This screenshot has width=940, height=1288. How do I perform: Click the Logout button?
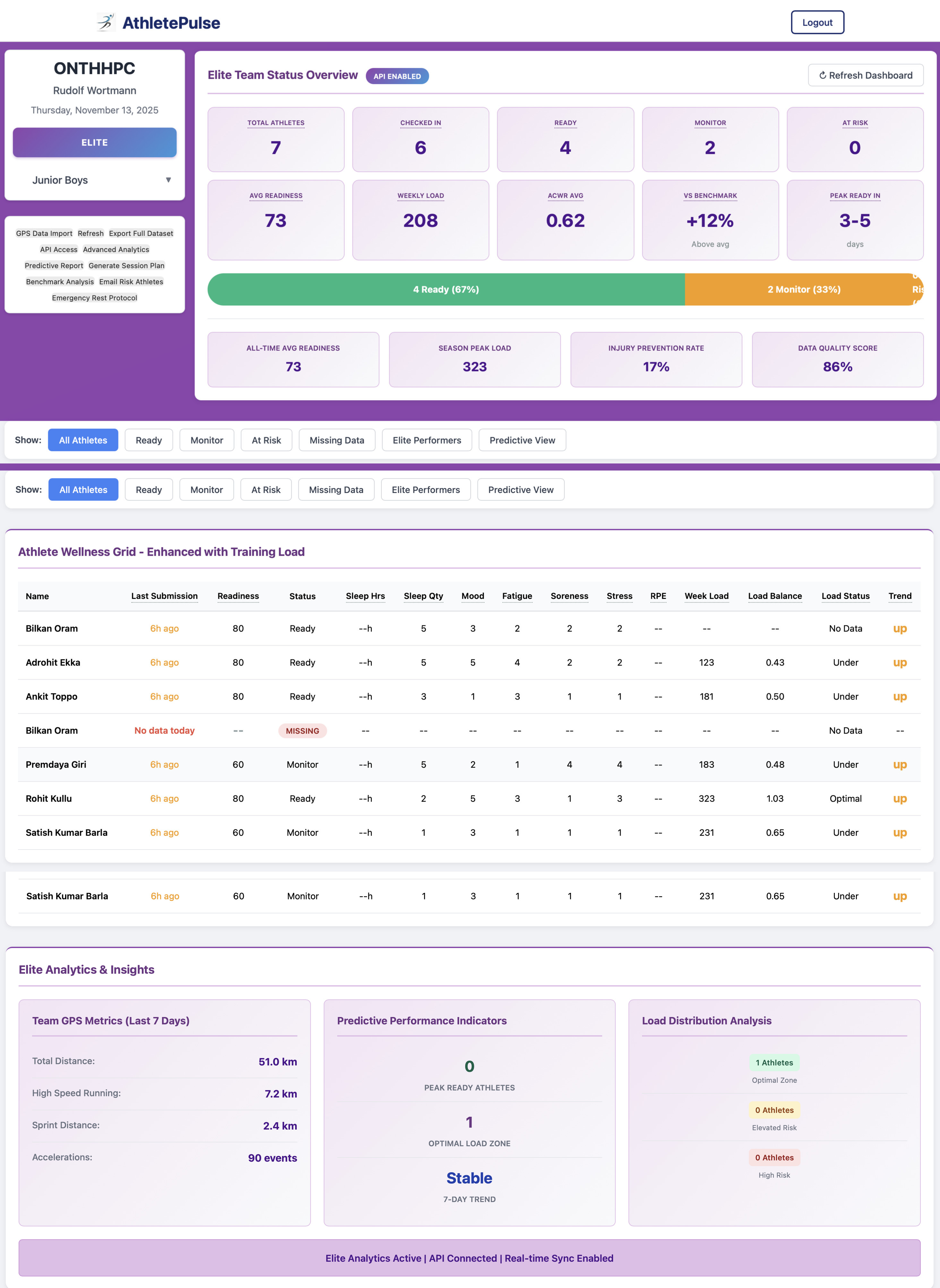[x=817, y=22]
